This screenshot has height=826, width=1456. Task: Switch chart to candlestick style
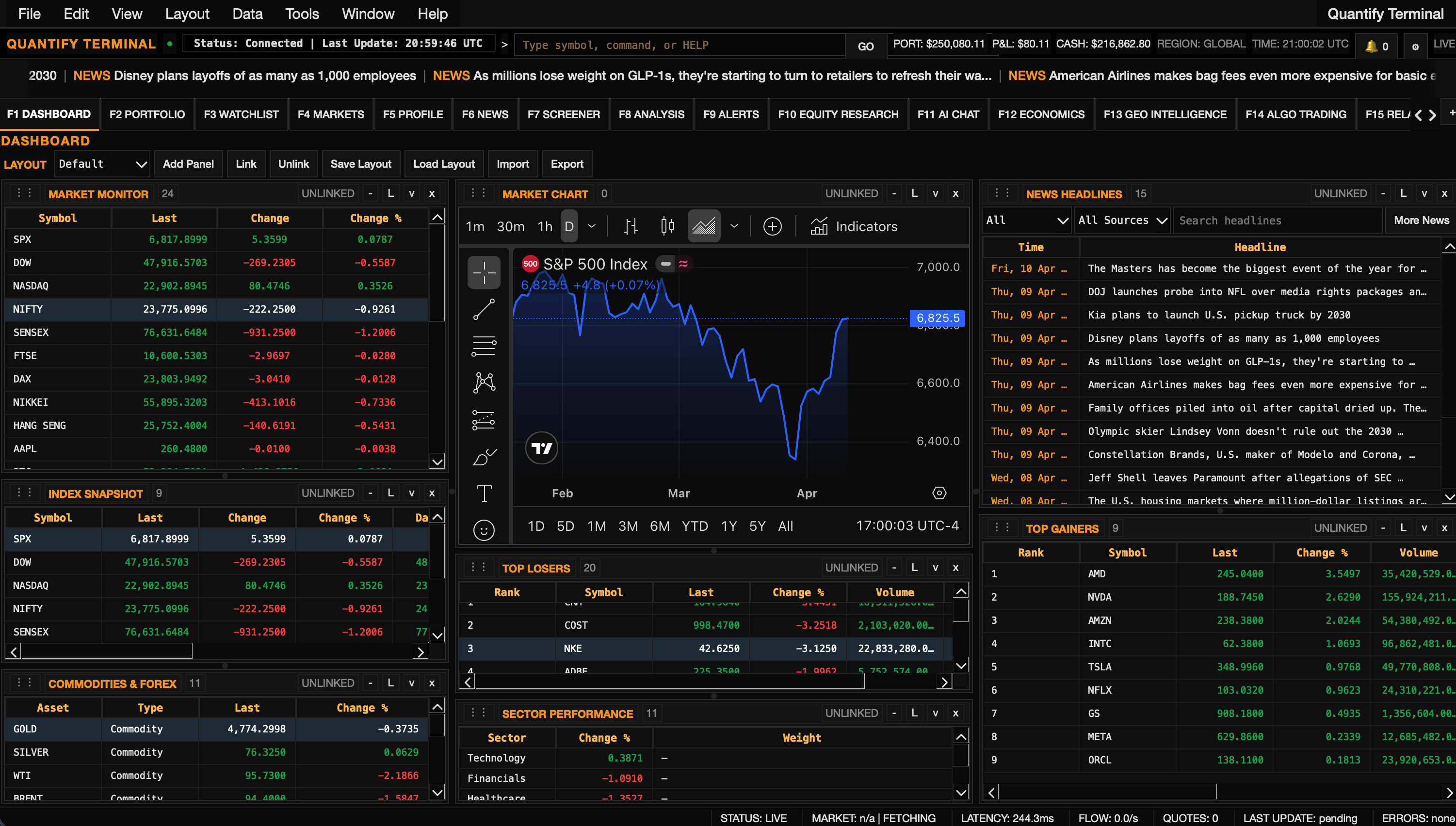point(667,226)
